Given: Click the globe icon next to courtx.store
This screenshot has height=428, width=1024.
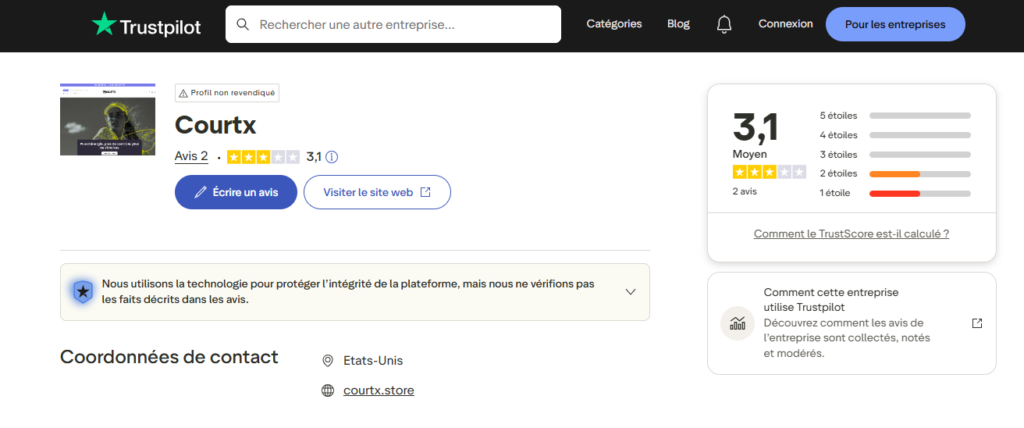Looking at the screenshot, I should (328, 391).
